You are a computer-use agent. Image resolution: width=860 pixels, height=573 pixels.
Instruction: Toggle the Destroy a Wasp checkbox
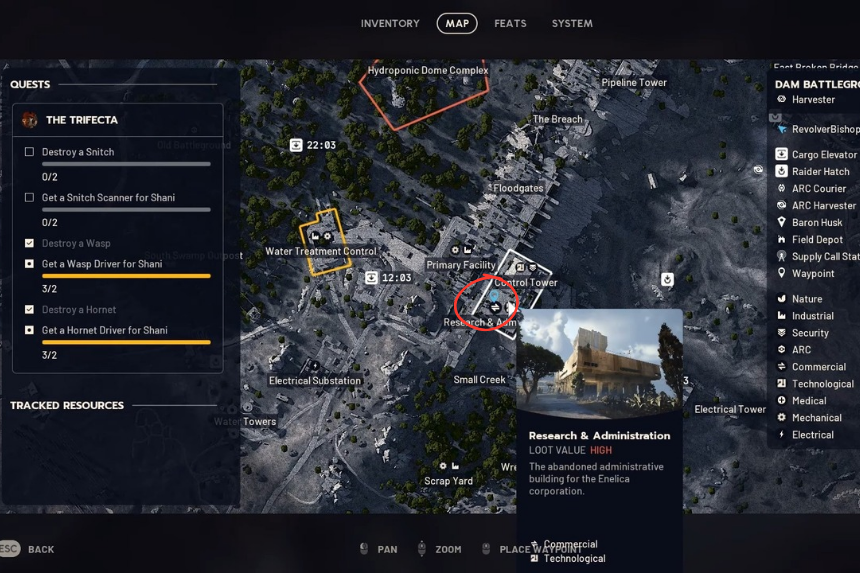tap(30, 243)
